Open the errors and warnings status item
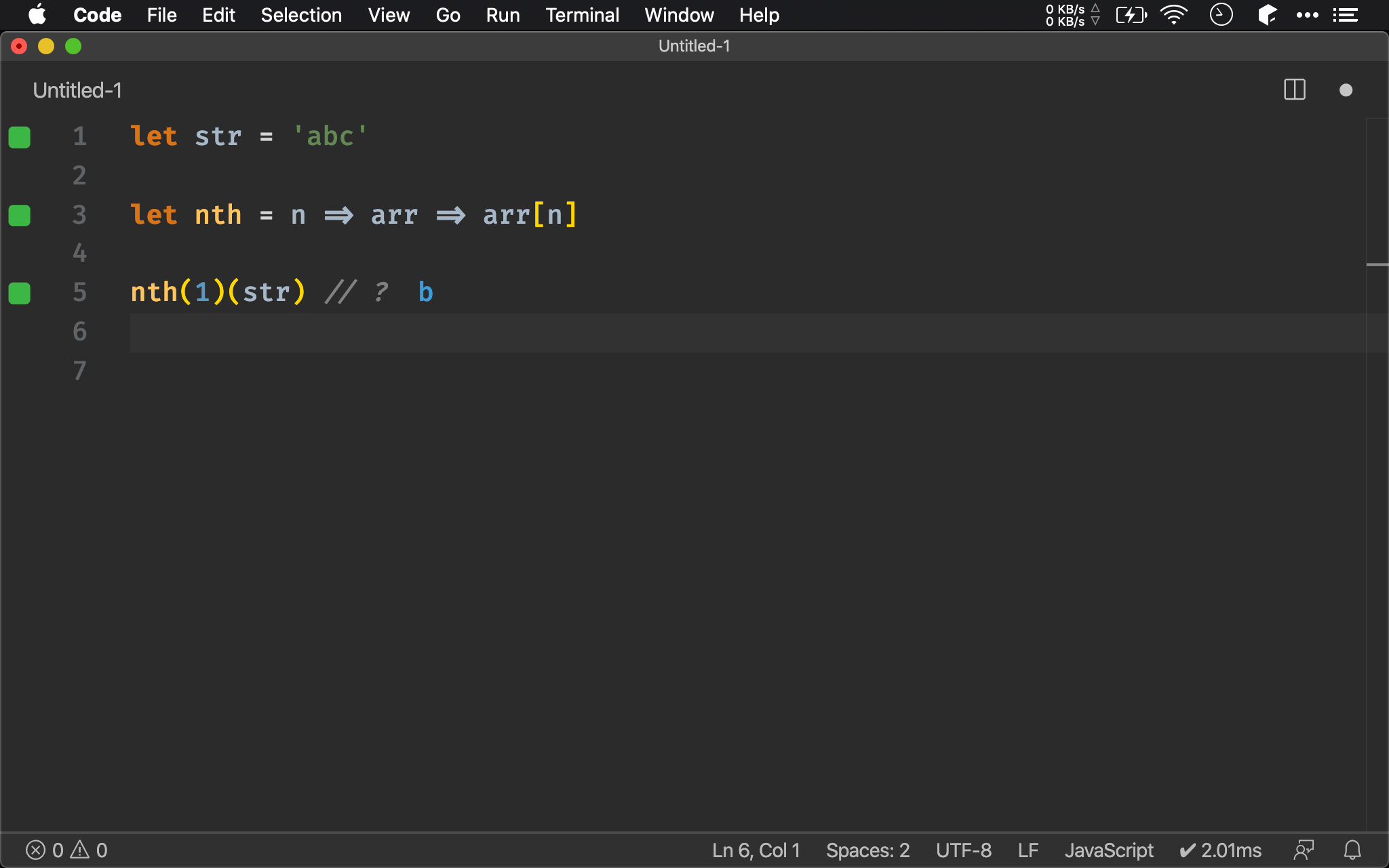Viewport: 1389px width, 868px height. click(x=66, y=850)
